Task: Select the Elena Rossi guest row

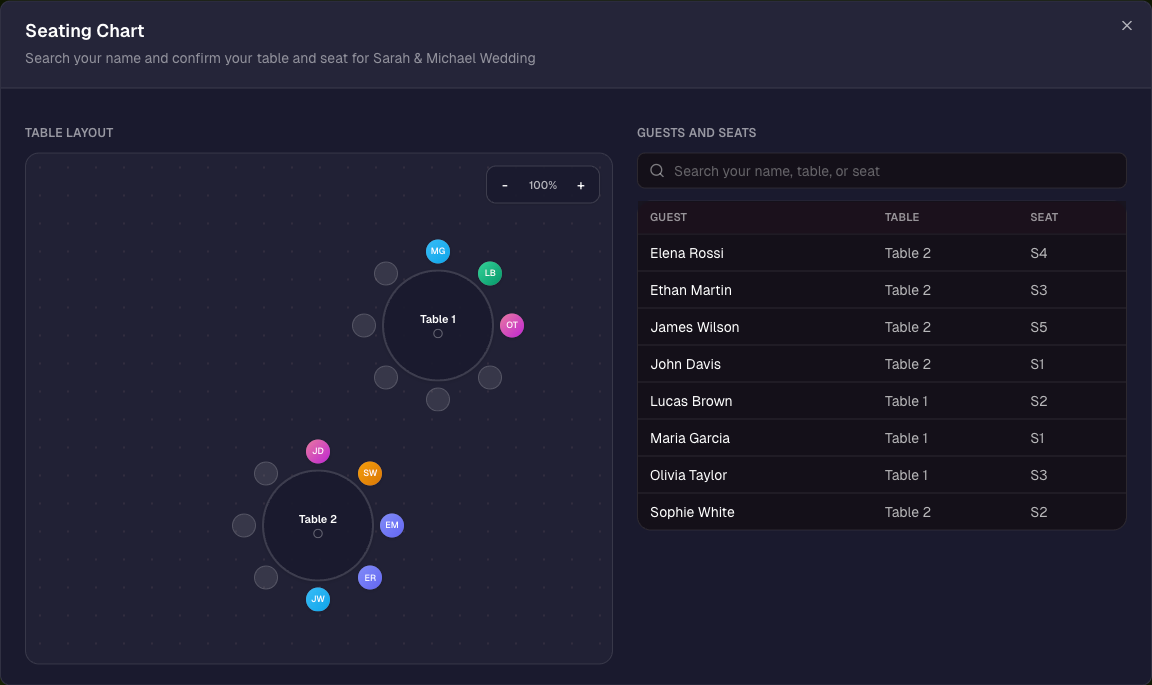Action: point(882,253)
